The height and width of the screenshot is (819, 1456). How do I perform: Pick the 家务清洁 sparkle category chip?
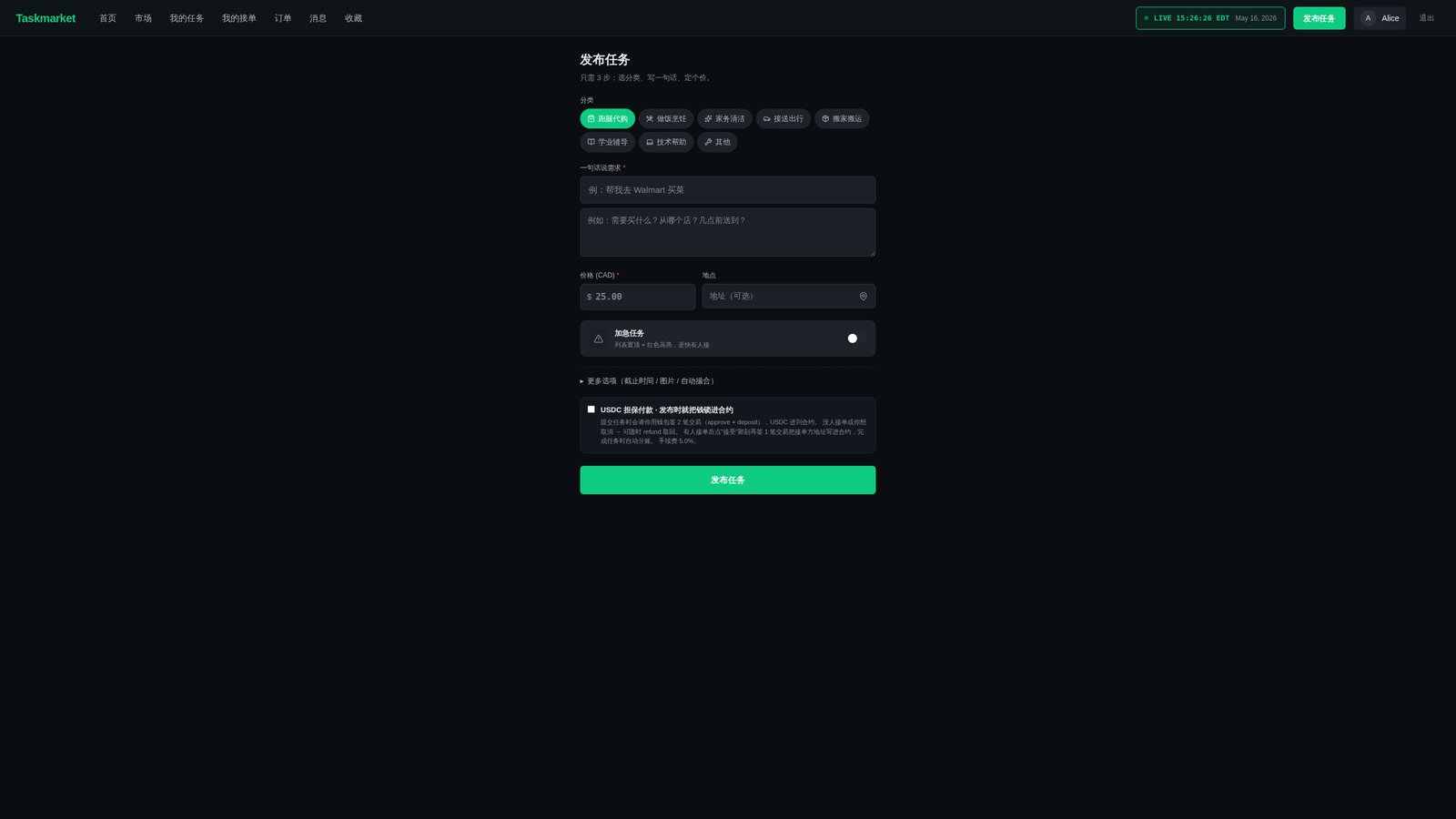pos(724,118)
